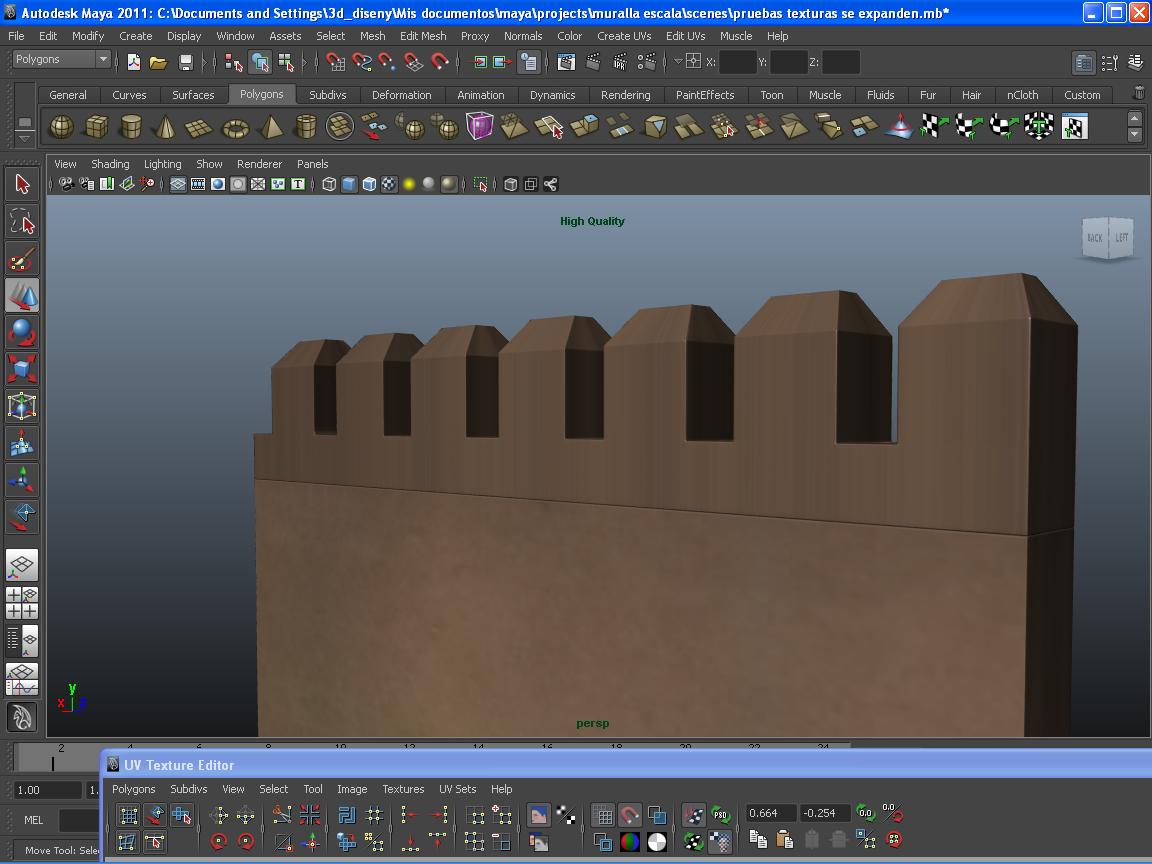Expand the input mode dropdown before X field
This screenshot has width=1152, height=864.
[x=679, y=62]
